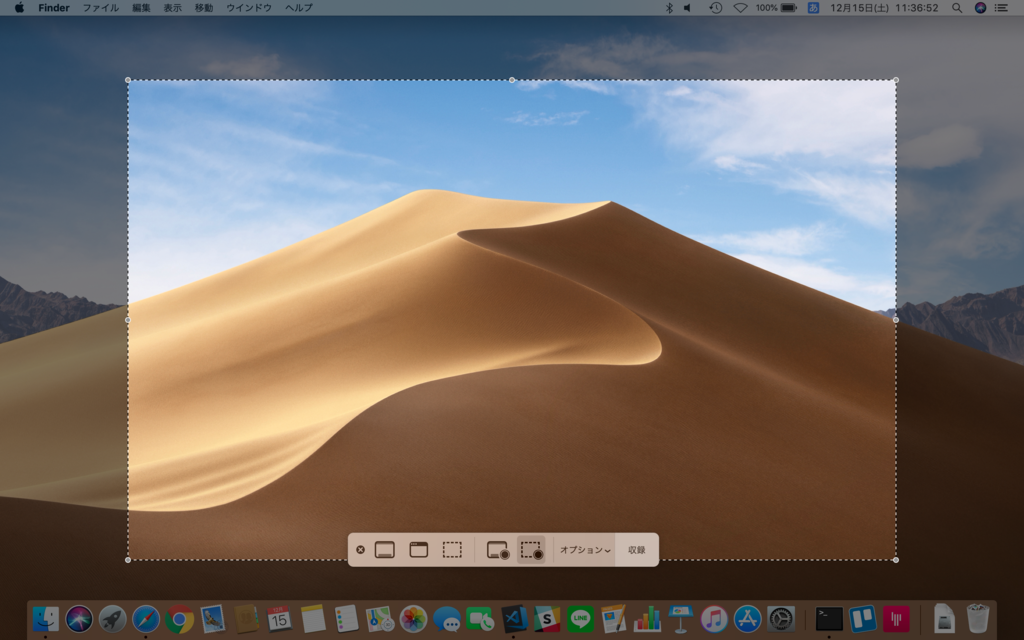Image resolution: width=1024 pixels, height=640 pixels.
Task: Click the date and time 12月15日(土)
Action: 859,8
